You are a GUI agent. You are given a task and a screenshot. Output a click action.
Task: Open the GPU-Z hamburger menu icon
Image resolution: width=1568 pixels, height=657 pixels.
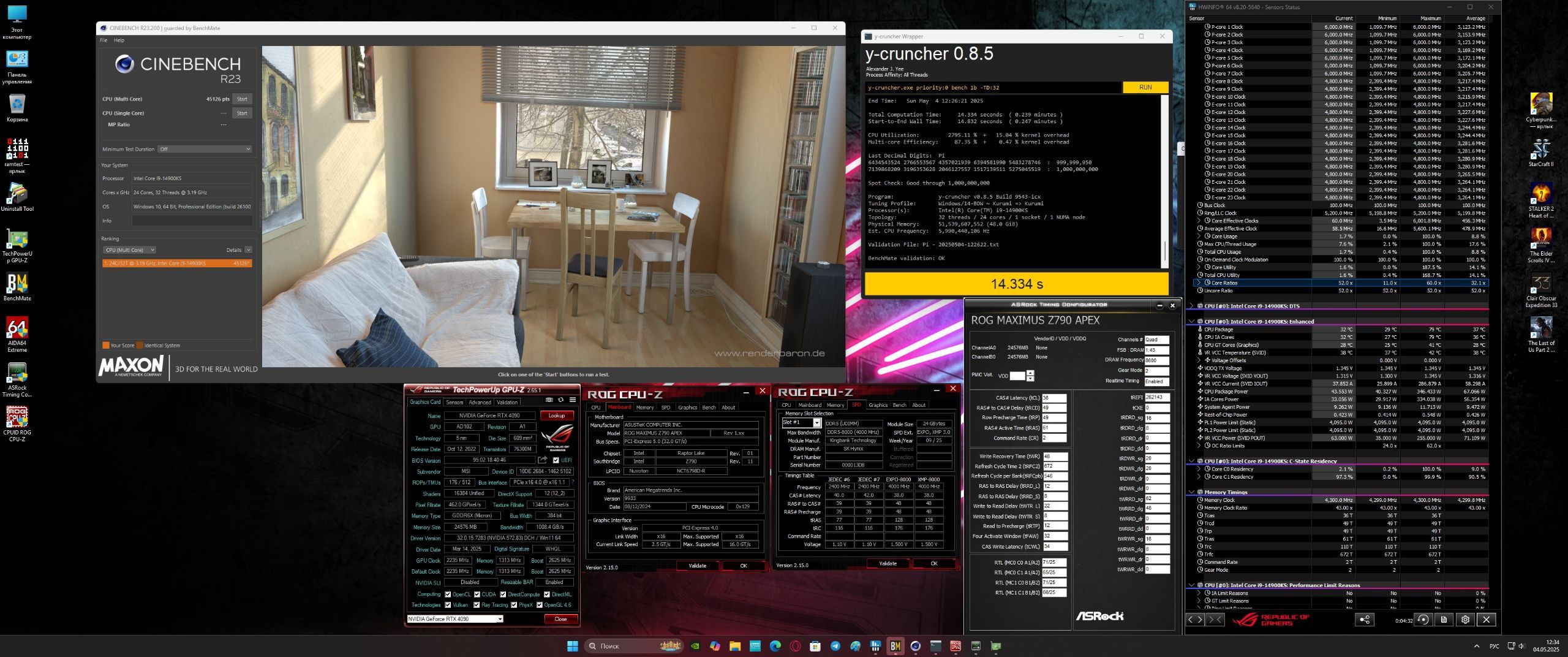tap(572, 400)
